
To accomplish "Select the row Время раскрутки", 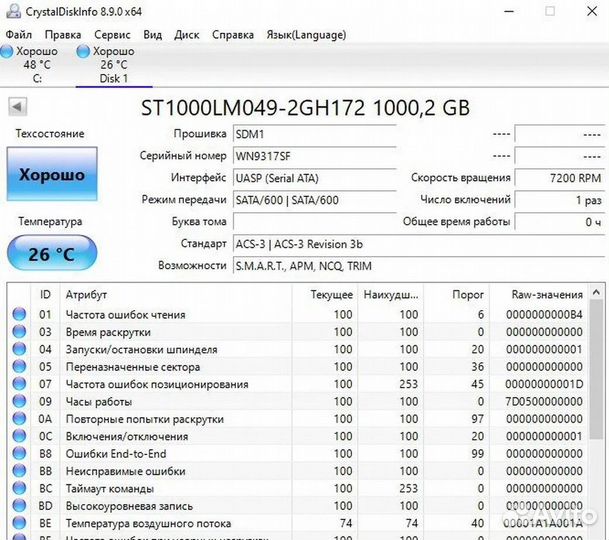I will pos(298,331).
